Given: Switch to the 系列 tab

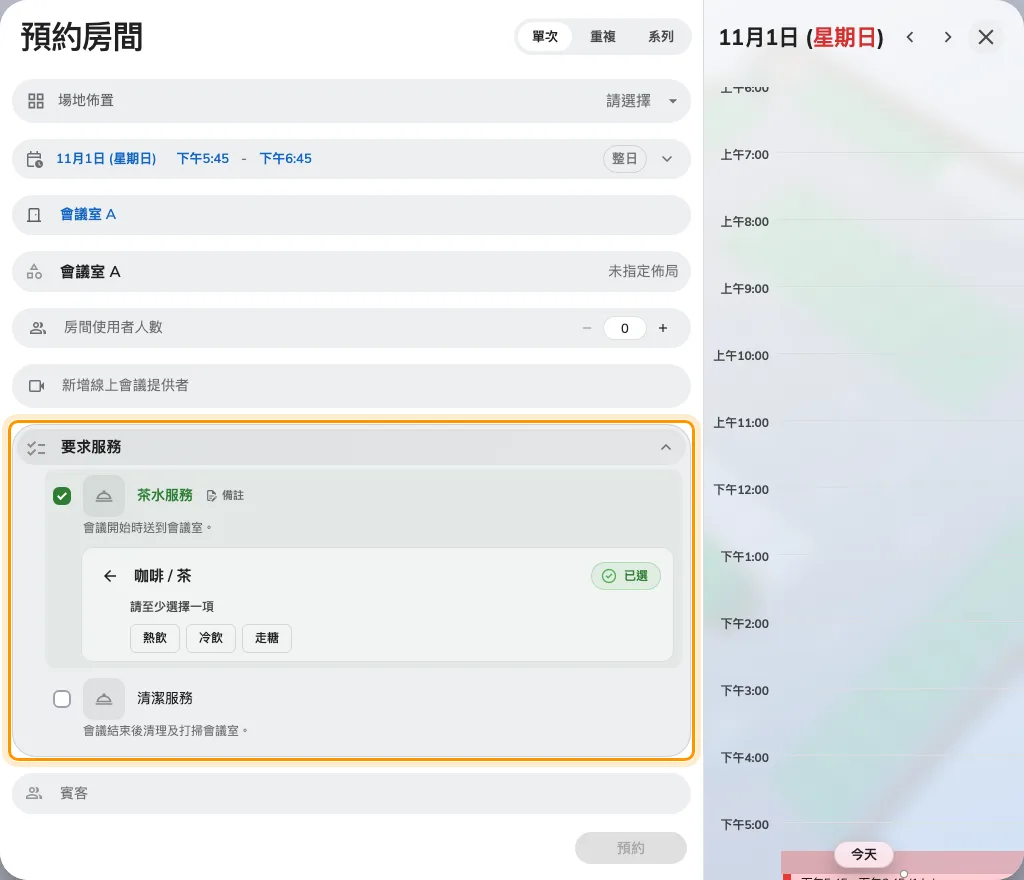Looking at the screenshot, I should coord(660,37).
